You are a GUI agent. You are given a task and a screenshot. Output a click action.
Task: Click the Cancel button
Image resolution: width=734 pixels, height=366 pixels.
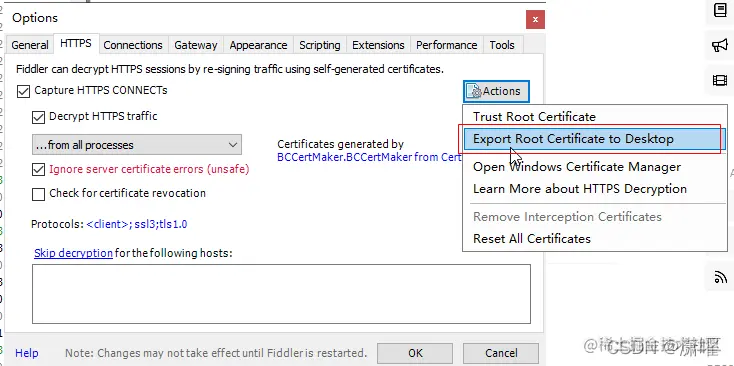coord(501,353)
